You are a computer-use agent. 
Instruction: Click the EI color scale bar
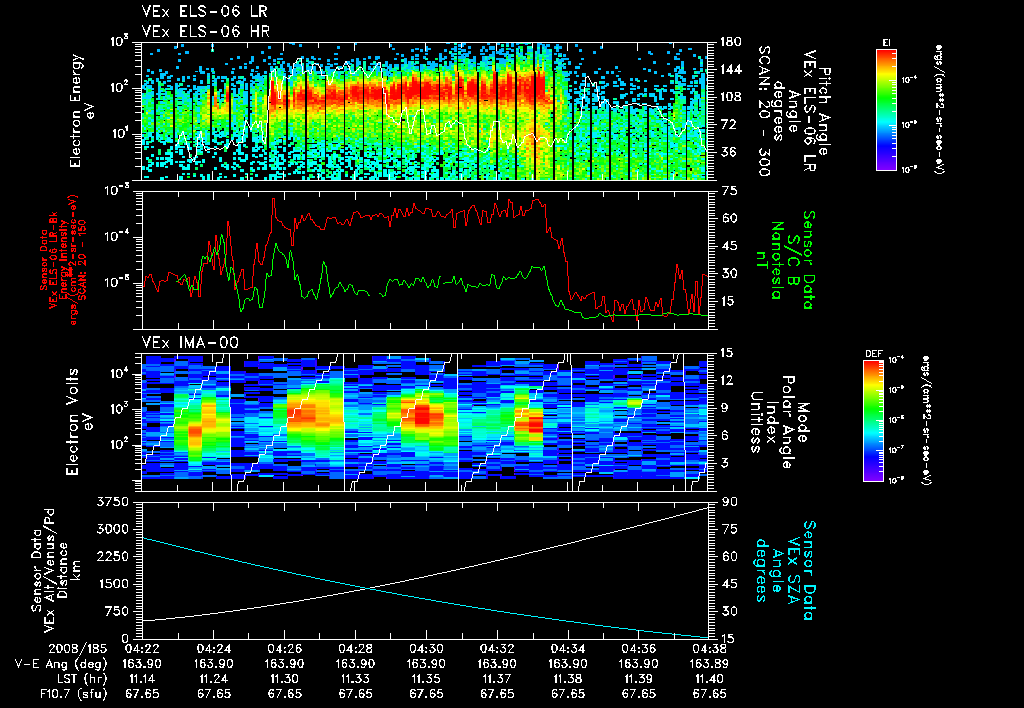[886, 109]
